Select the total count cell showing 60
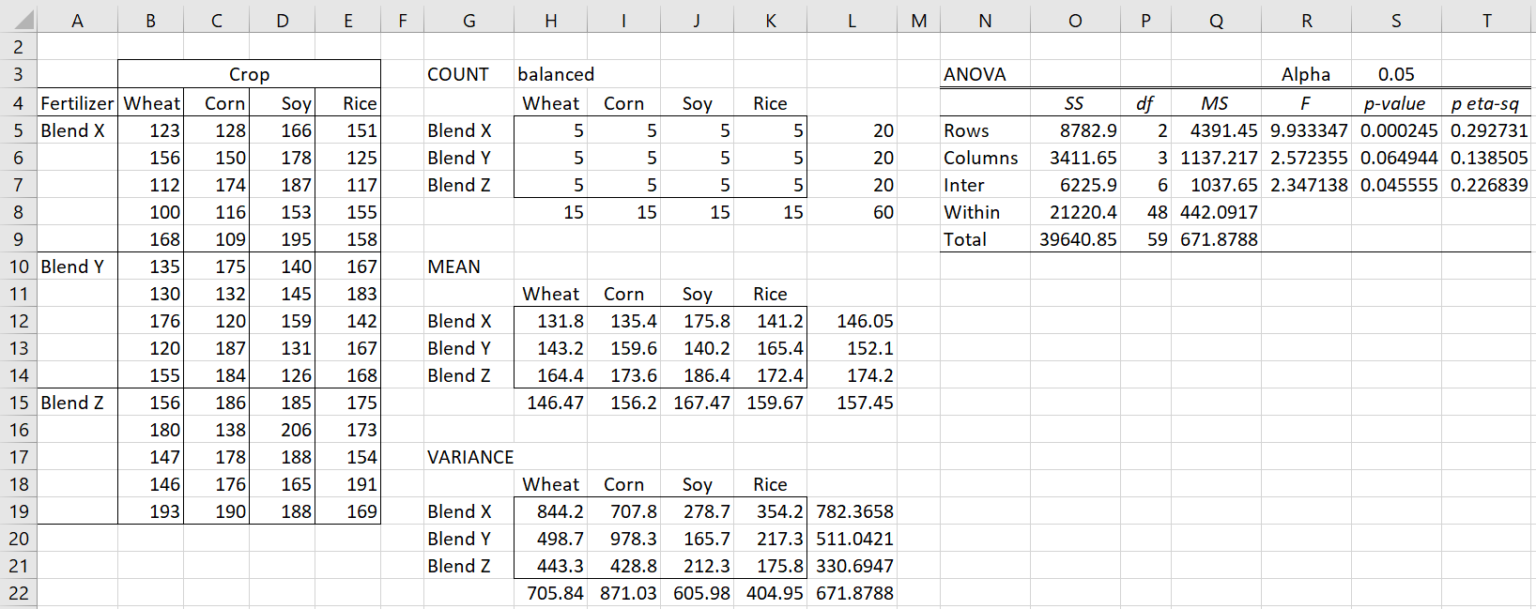This screenshot has height=609, width=1536. point(851,211)
